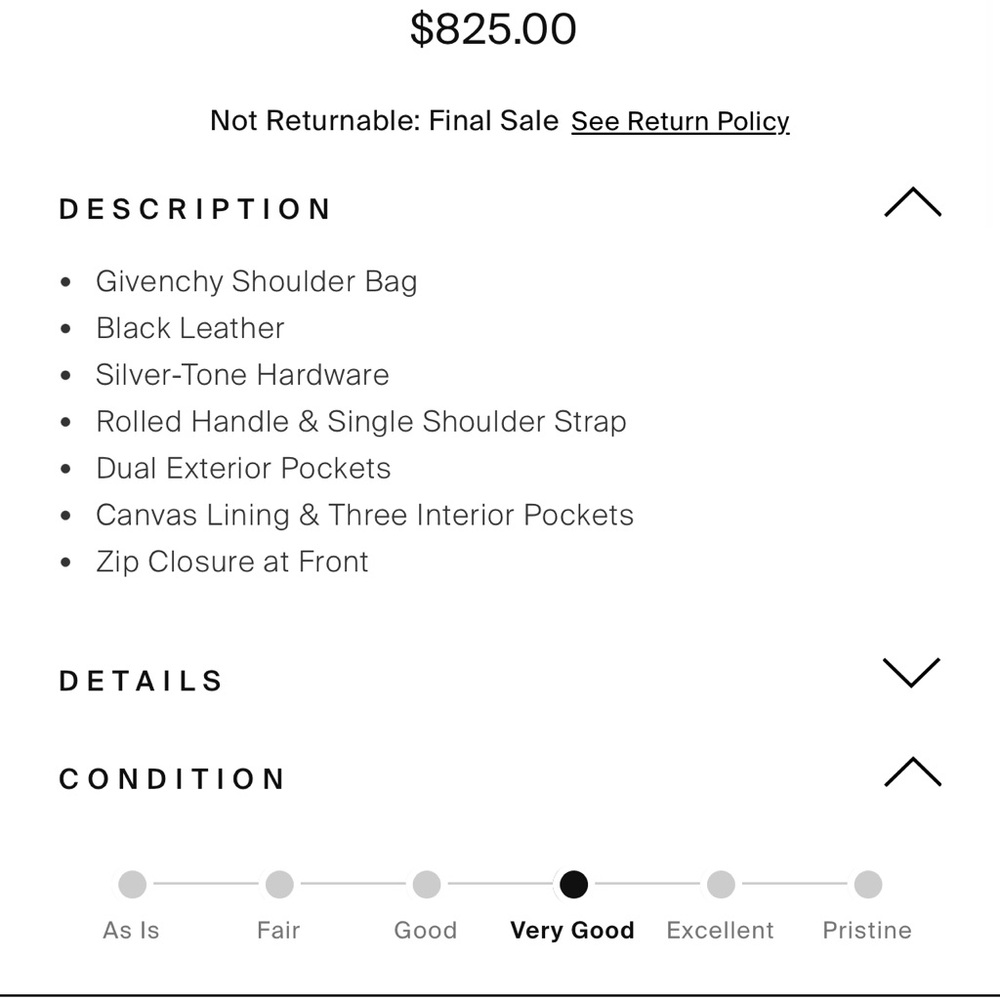Click the Details section heading
Viewport: 1000px width, 1000px height.
tap(142, 681)
